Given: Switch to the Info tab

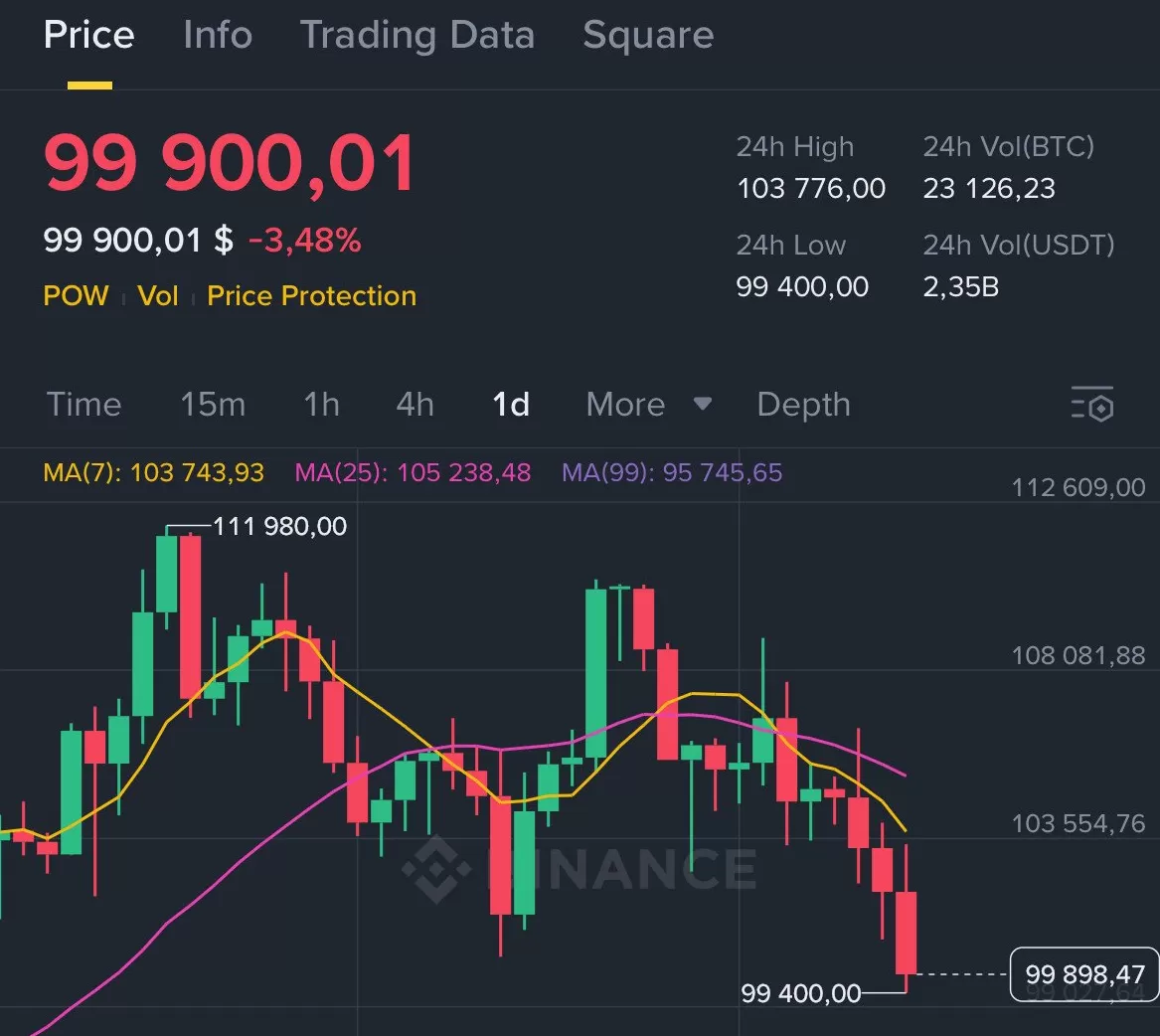Looking at the screenshot, I should coord(217,36).
